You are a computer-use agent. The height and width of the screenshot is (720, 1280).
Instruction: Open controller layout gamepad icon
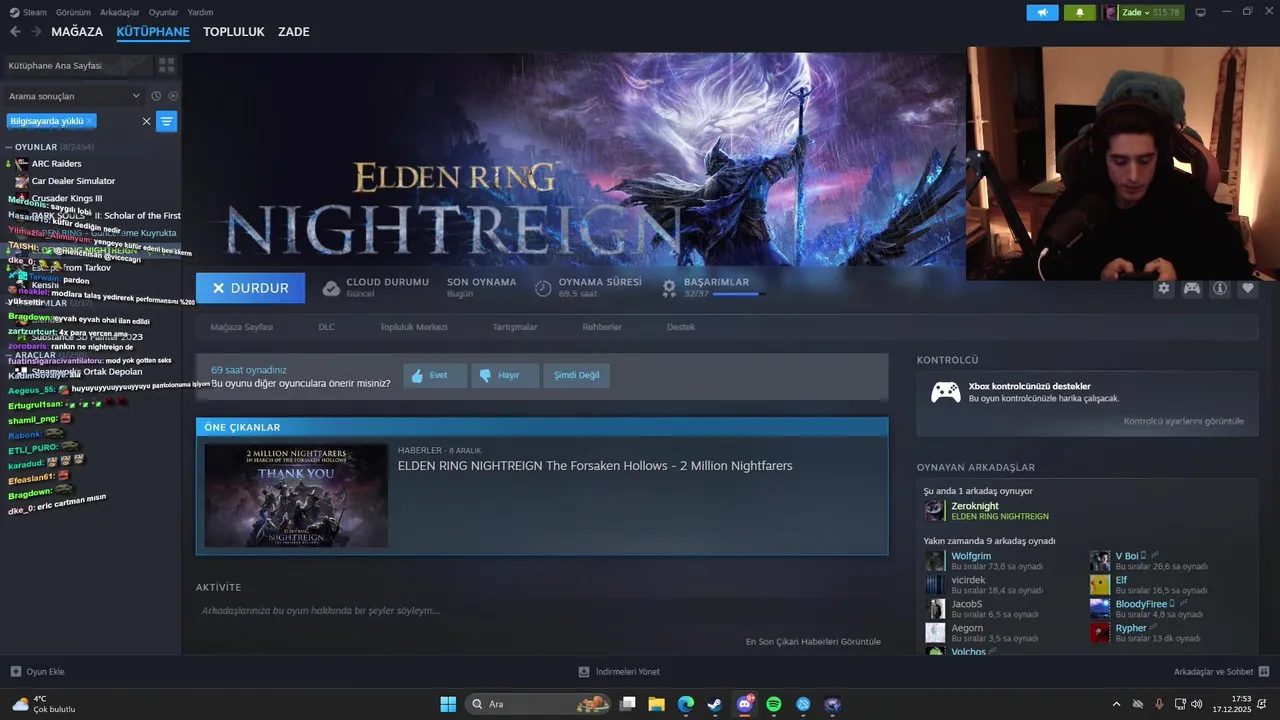coord(1192,288)
